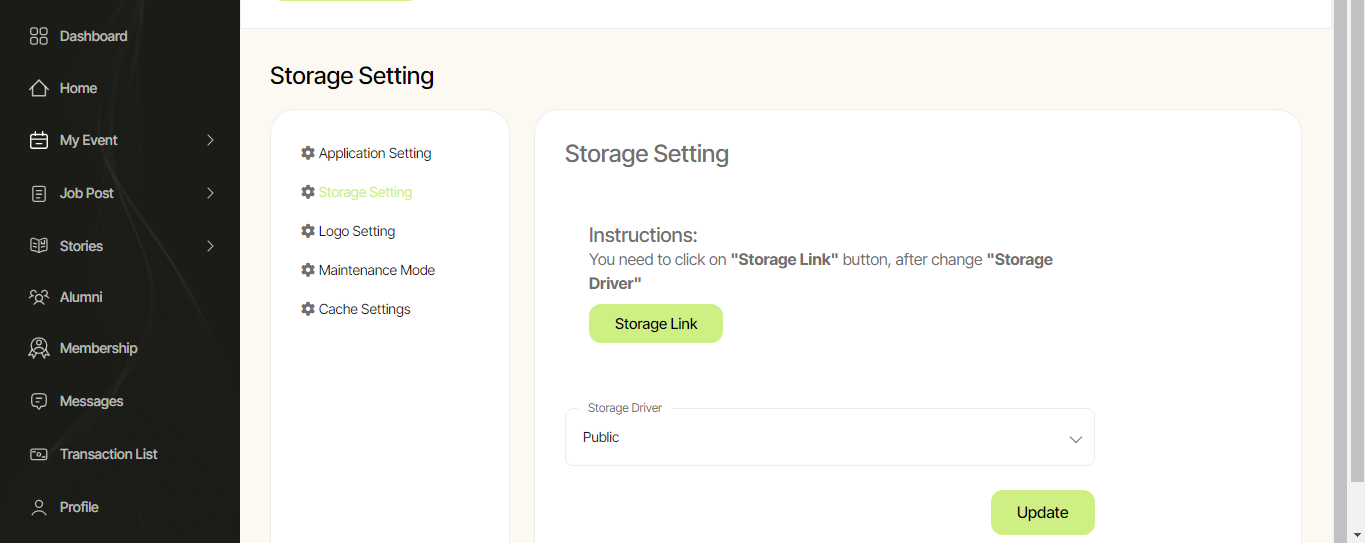Click the Home house icon

[39, 88]
